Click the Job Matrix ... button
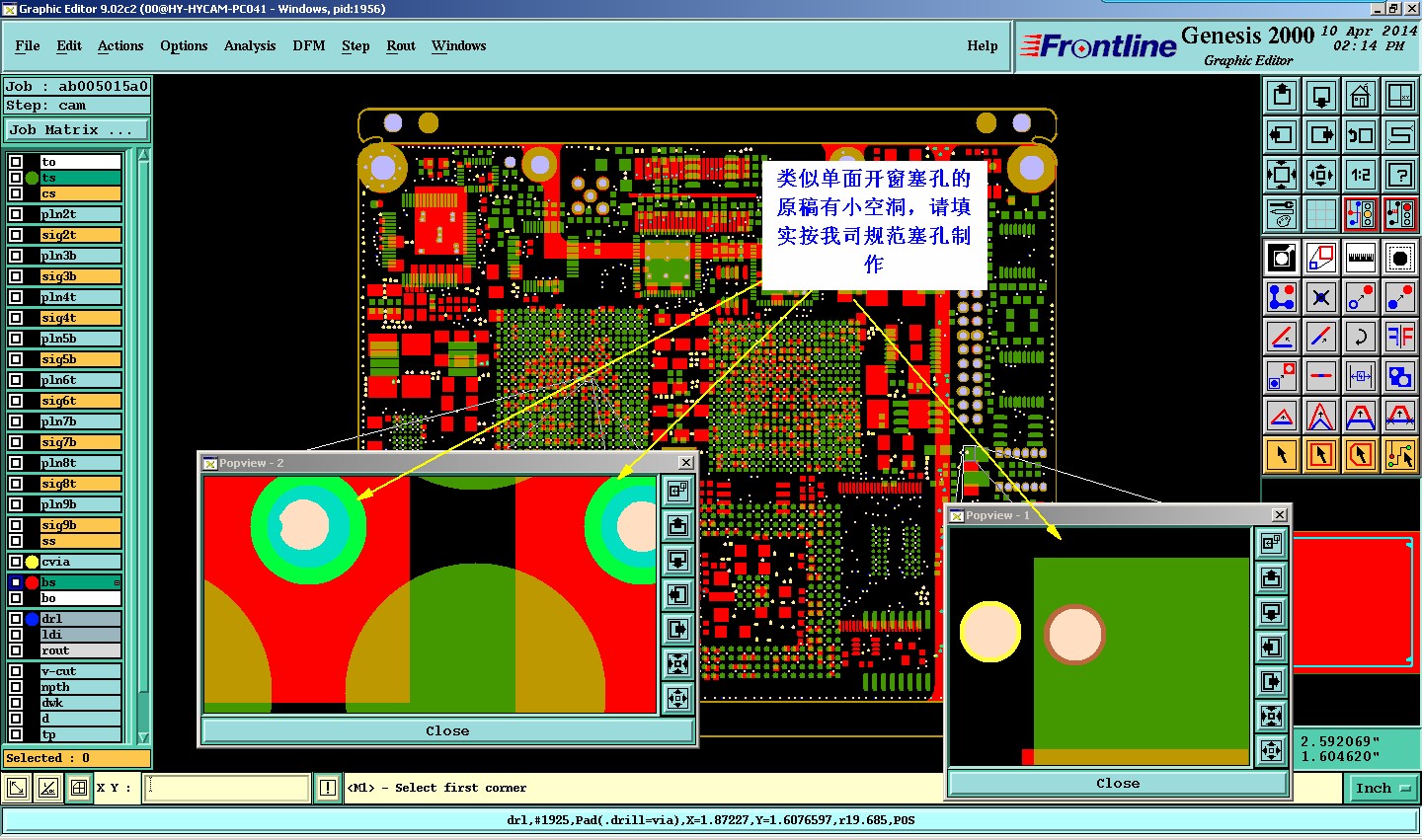 [77, 130]
